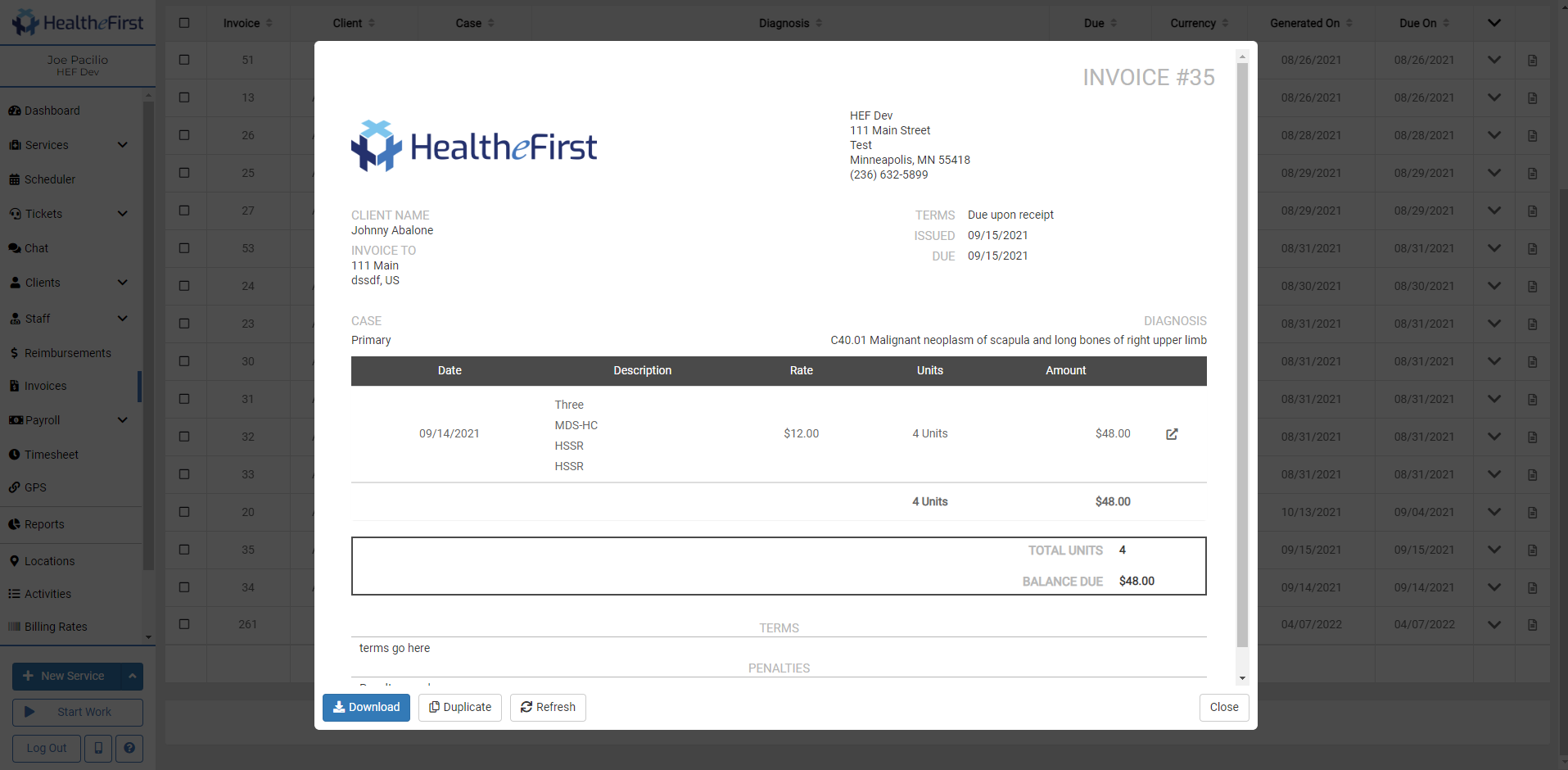
Task: Download invoice #35
Action: coord(366,708)
